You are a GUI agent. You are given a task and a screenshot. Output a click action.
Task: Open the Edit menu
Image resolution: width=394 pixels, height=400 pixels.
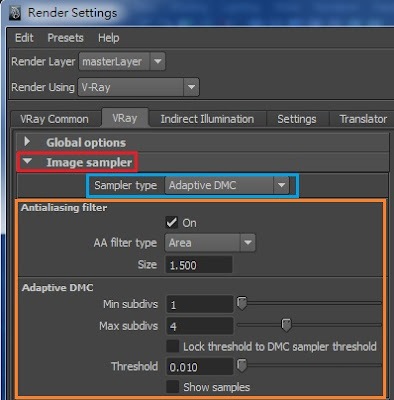coord(24,38)
